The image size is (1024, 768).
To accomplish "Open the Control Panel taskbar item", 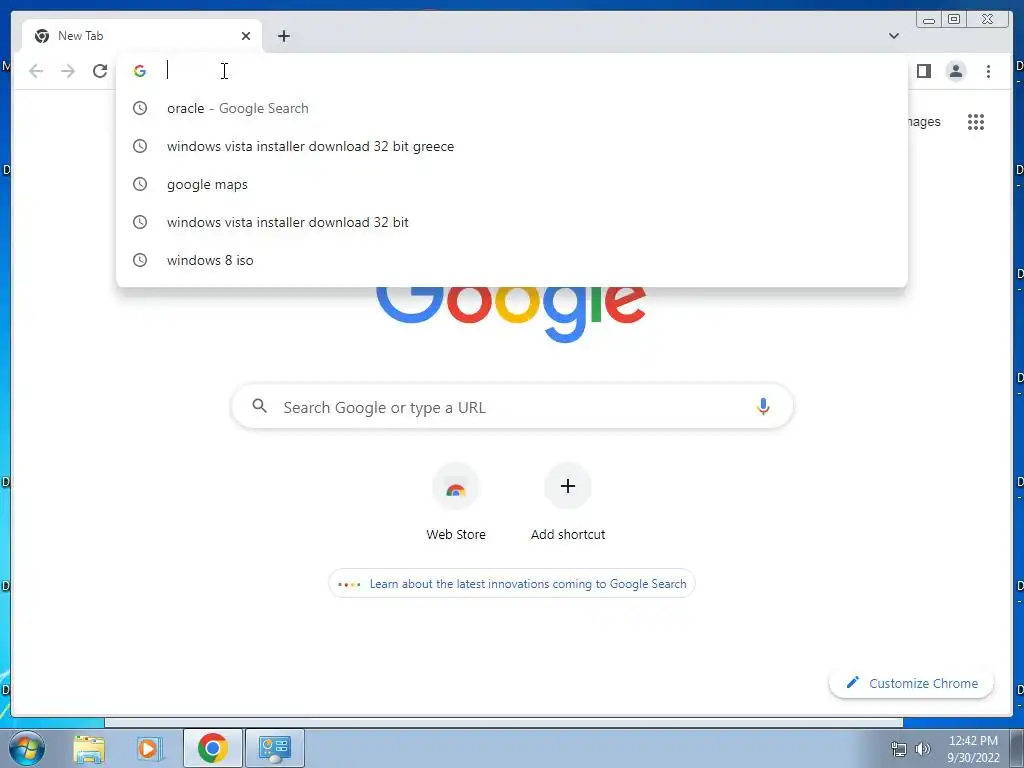I will pyautogui.click(x=275, y=748).
